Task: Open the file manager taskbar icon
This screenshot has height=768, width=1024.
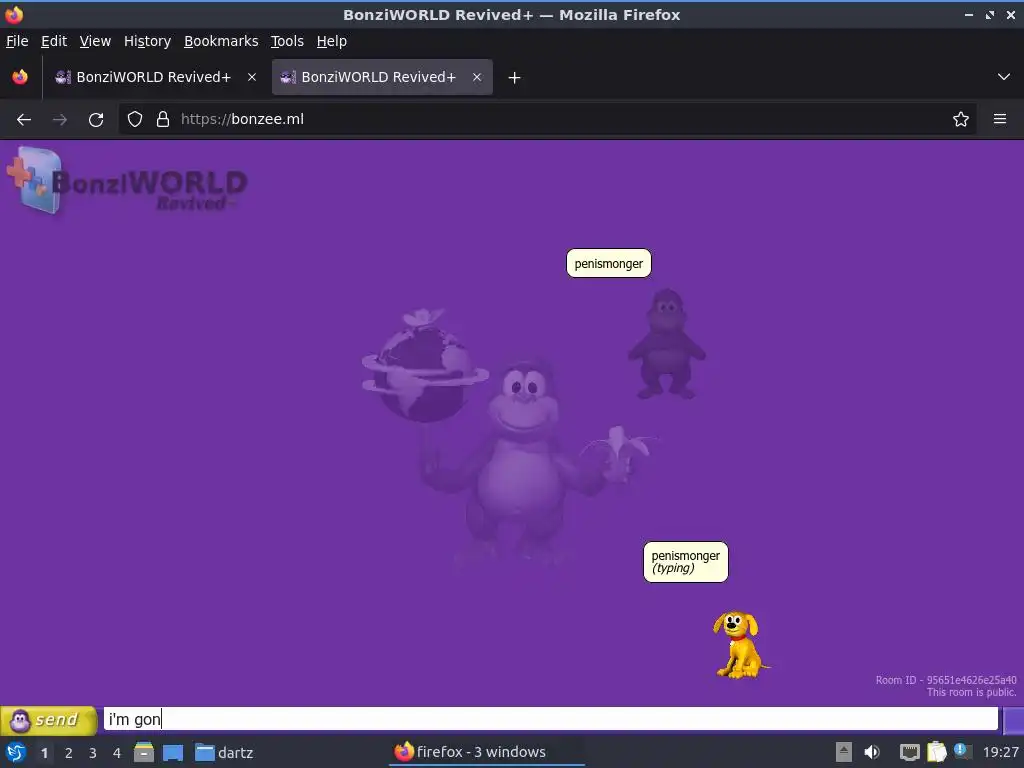Action: point(144,752)
